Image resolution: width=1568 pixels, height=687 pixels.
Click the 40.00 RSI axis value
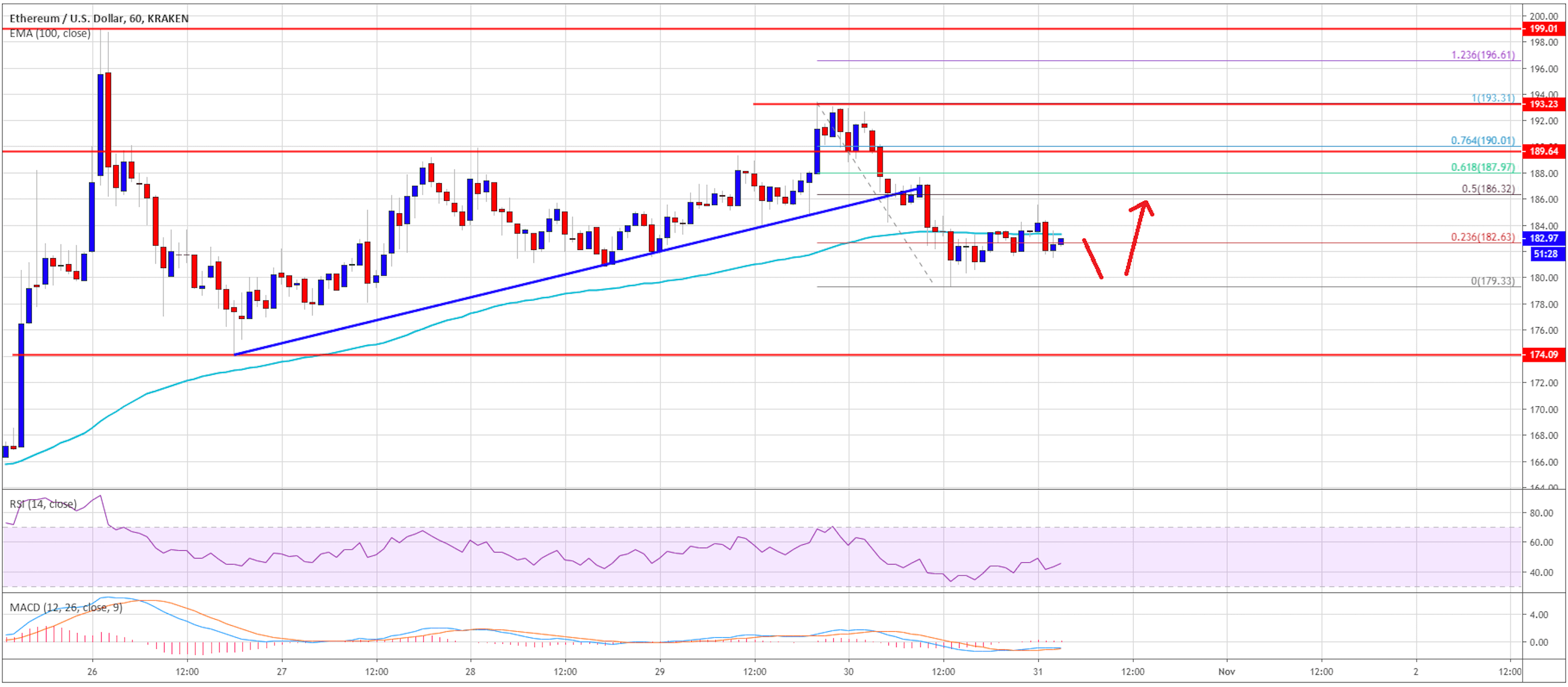point(1541,573)
